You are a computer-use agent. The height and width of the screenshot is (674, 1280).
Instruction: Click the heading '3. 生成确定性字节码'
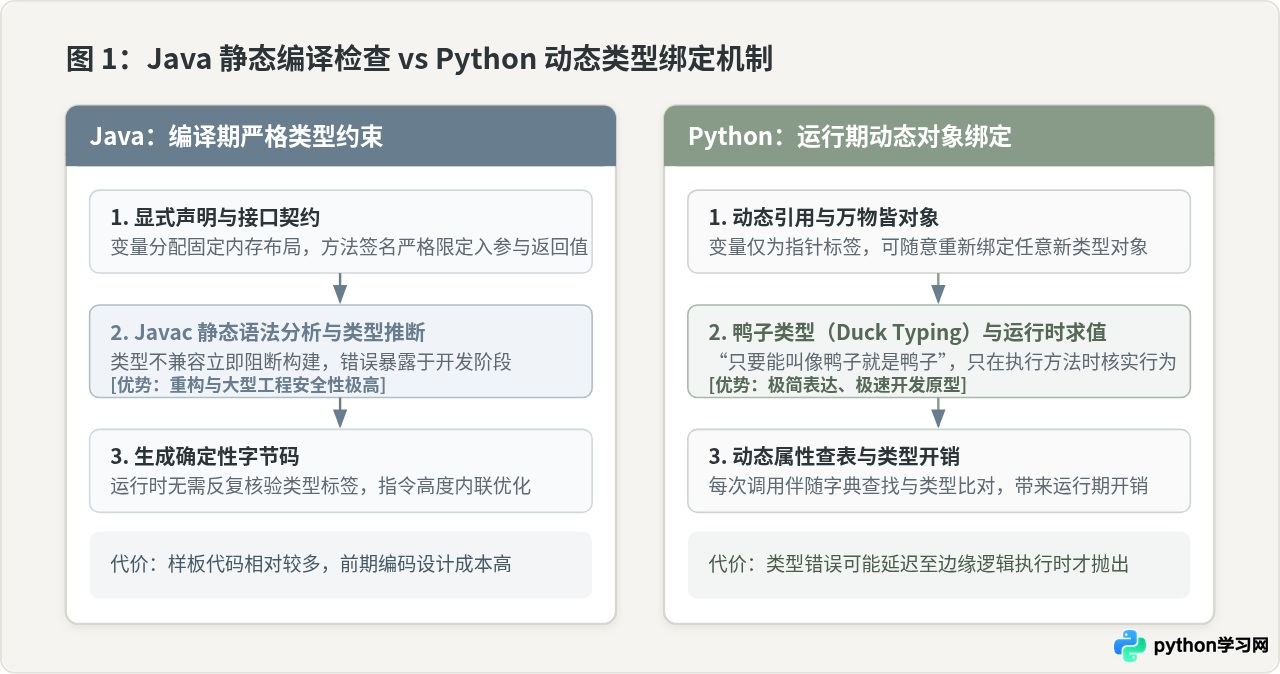coord(204,457)
